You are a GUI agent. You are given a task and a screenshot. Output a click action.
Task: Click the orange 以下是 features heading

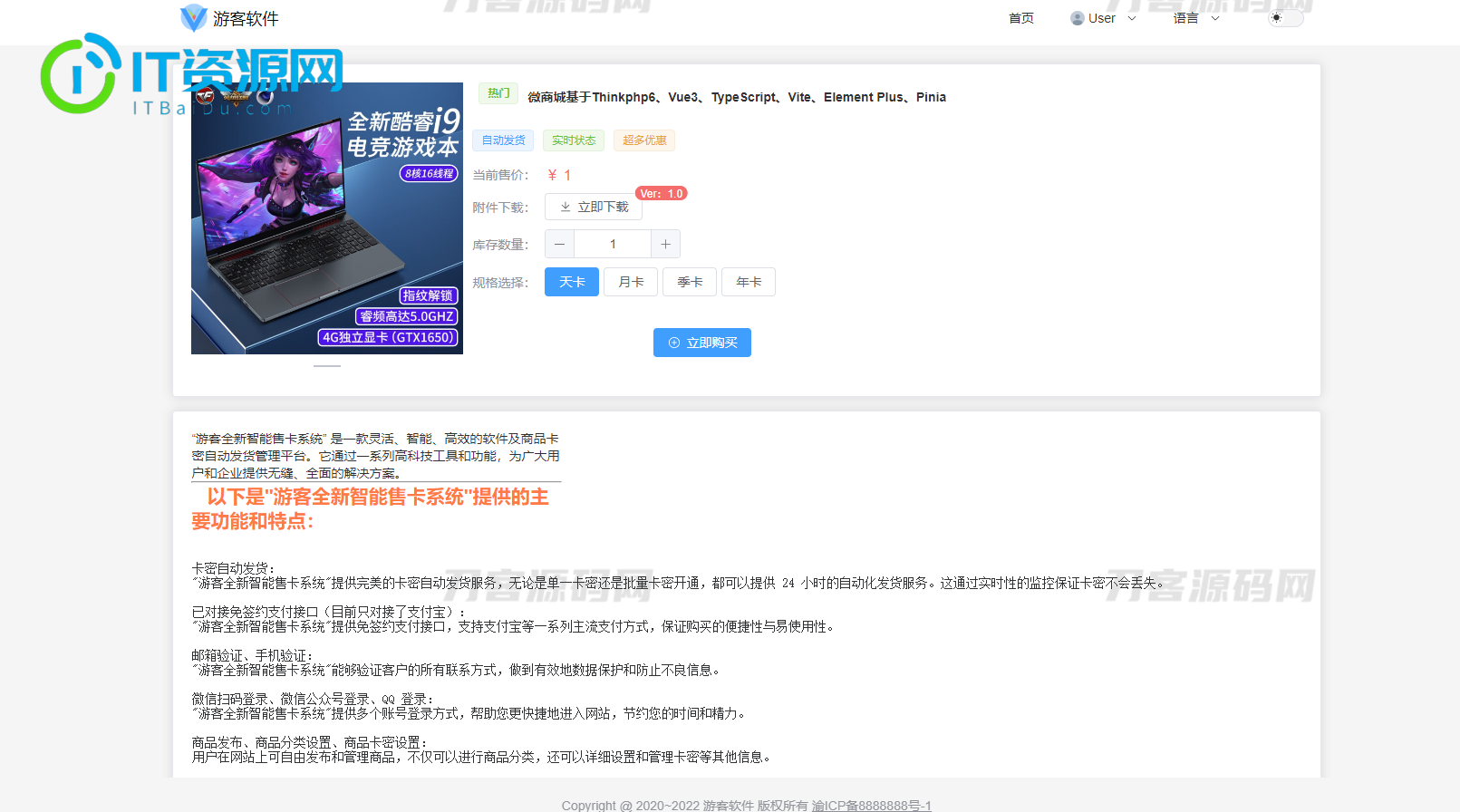370,508
